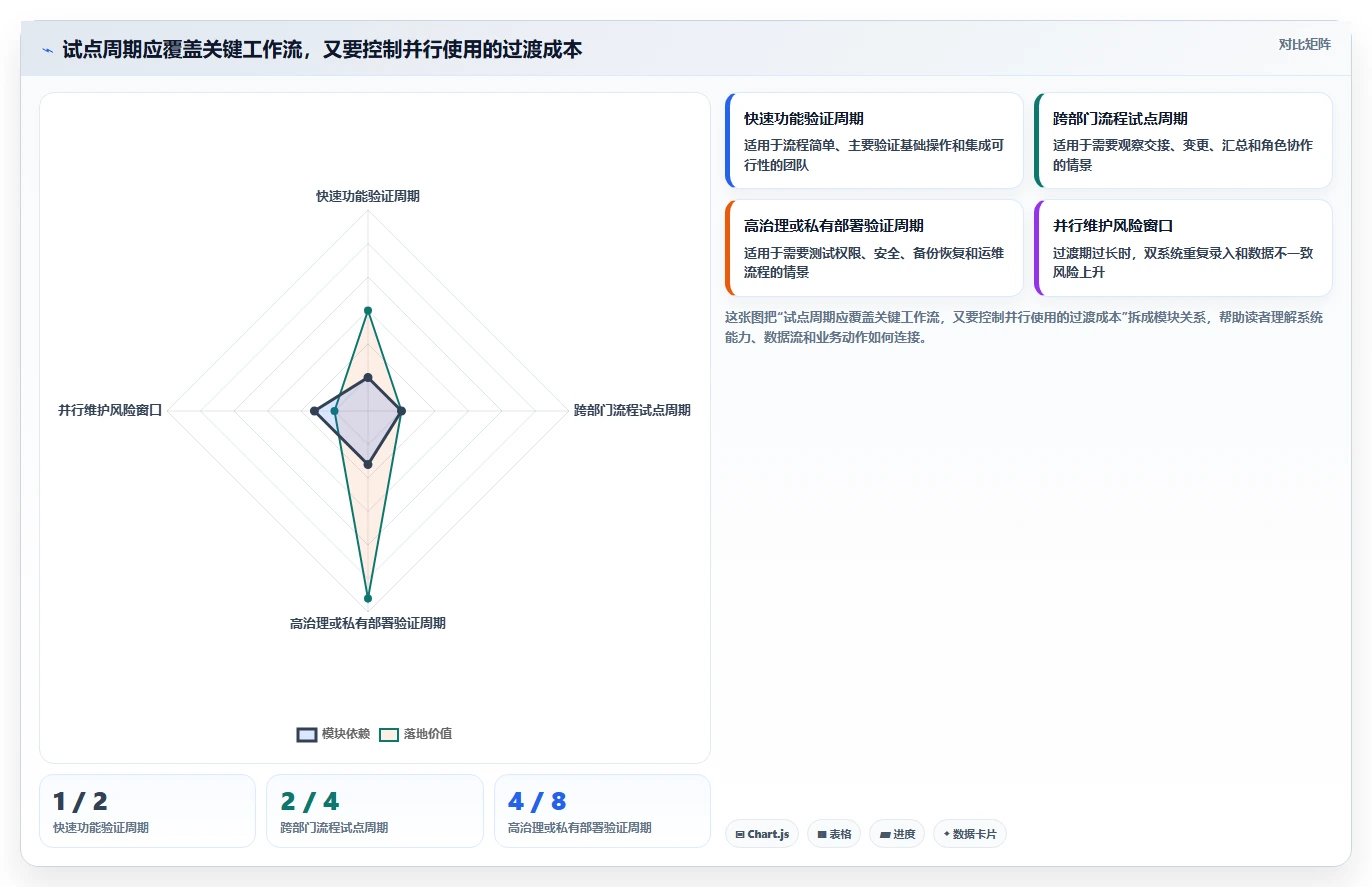
Task: Open the 并行维护风险窗口 description card
Action: click(x=1183, y=248)
